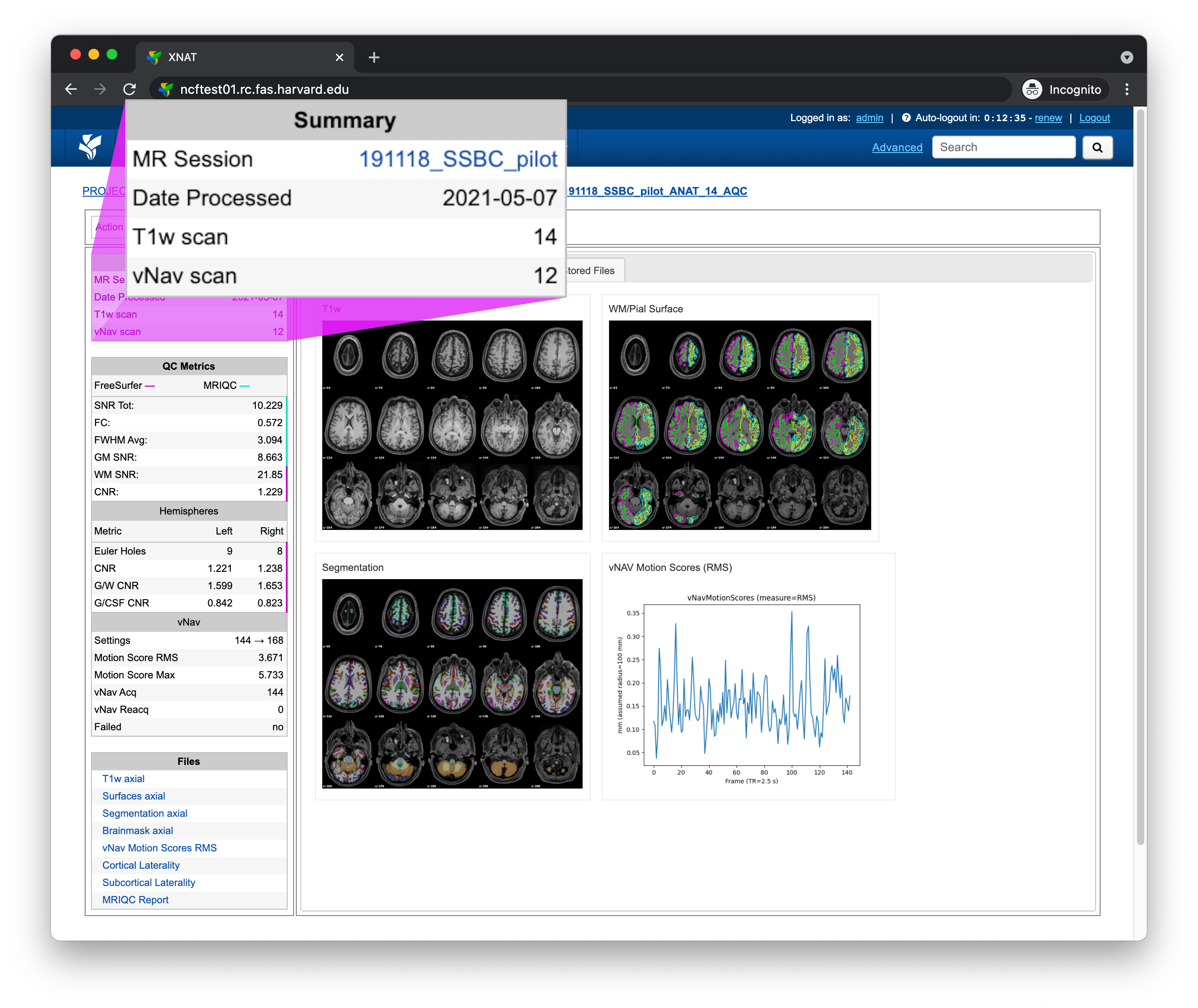Click the Motion Score Max value 5.733
Image resolution: width=1198 pixels, height=1008 pixels.
pyautogui.click(x=270, y=675)
